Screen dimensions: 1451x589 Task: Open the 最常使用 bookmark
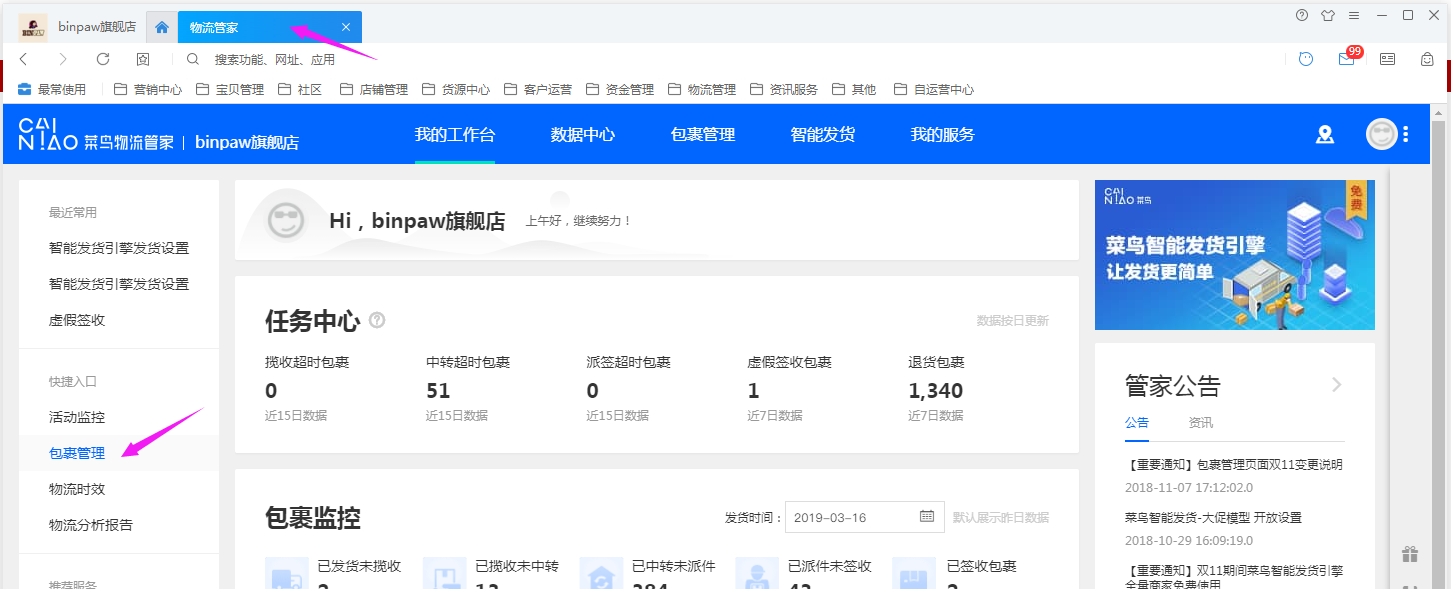click(52, 89)
